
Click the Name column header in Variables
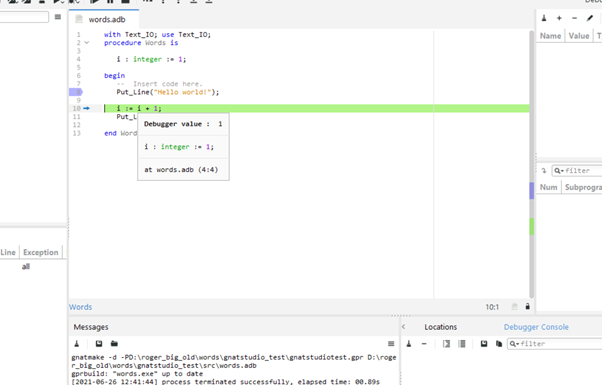click(x=550, y=36)
